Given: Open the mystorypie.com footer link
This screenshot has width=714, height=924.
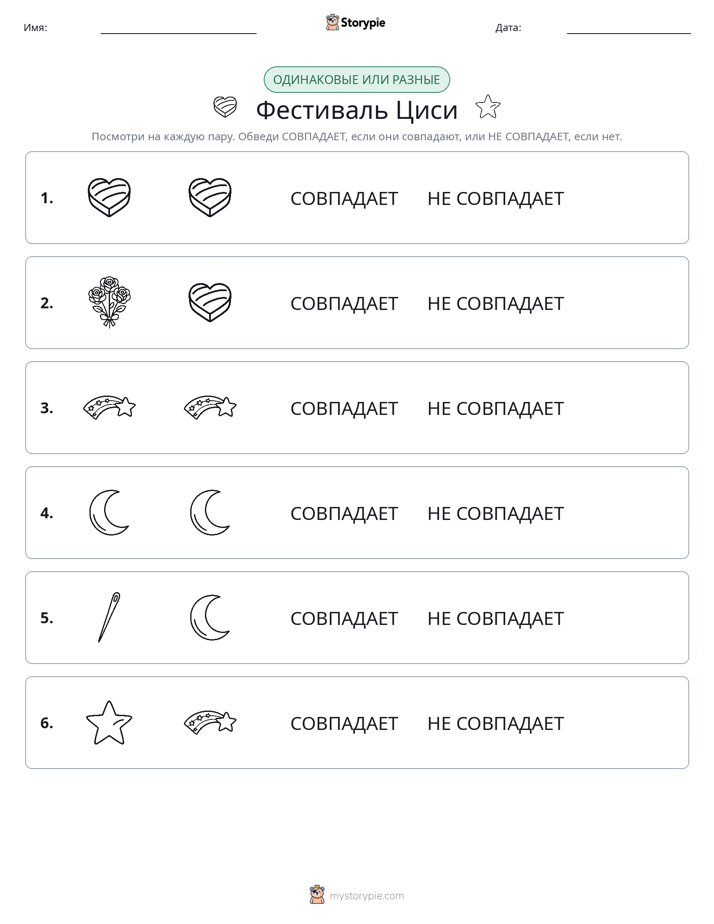Looking at the screenshot, I should [x=357, y=895].
